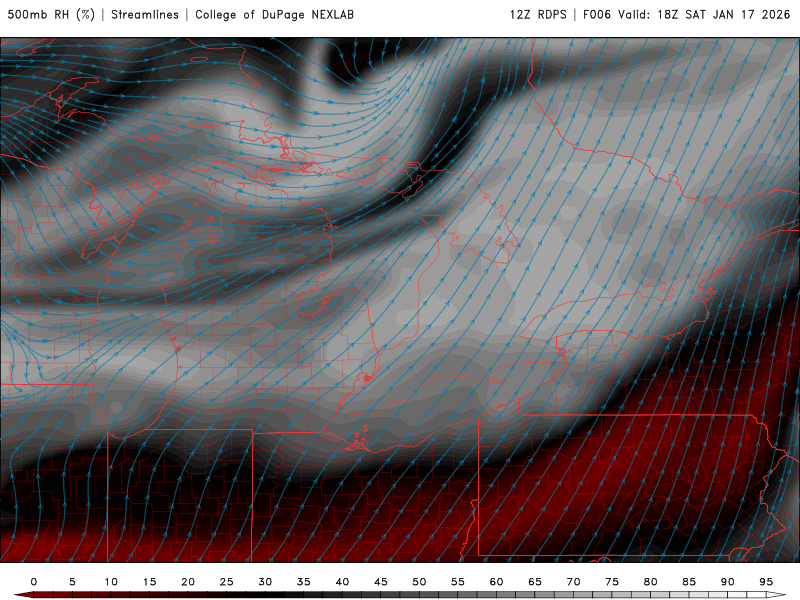
Task: Click the "85" color scale label
Action: pyautogui.click(x=689, y=582)
